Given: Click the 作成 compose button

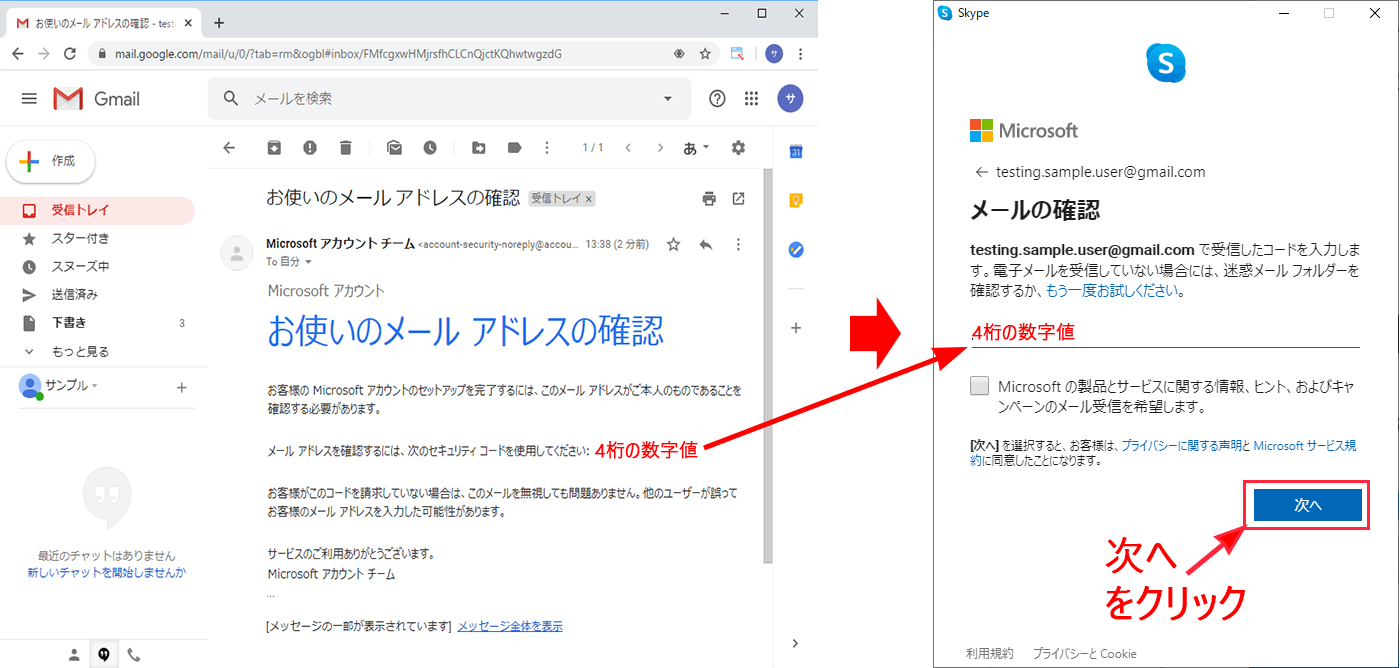Looking at the screenshot, I should coord(51,161).
